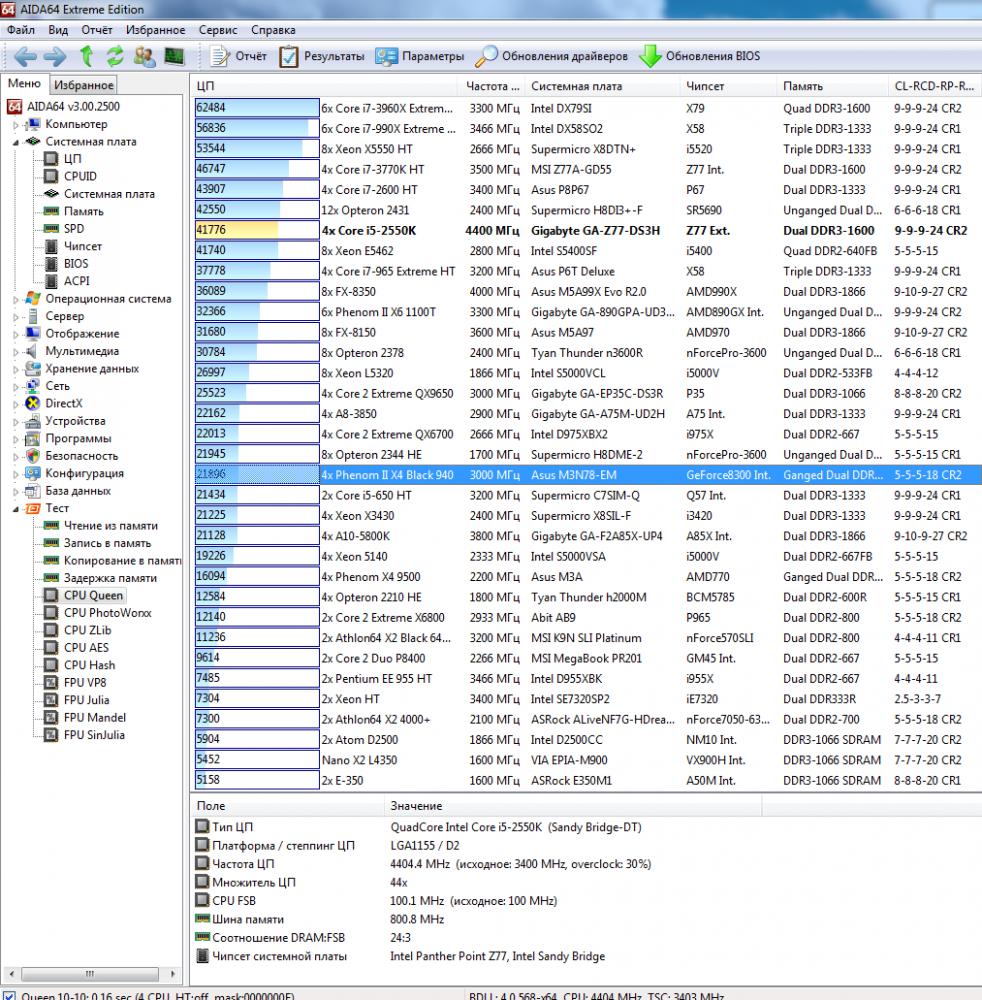Open the Справка menu

click(273, 30)
